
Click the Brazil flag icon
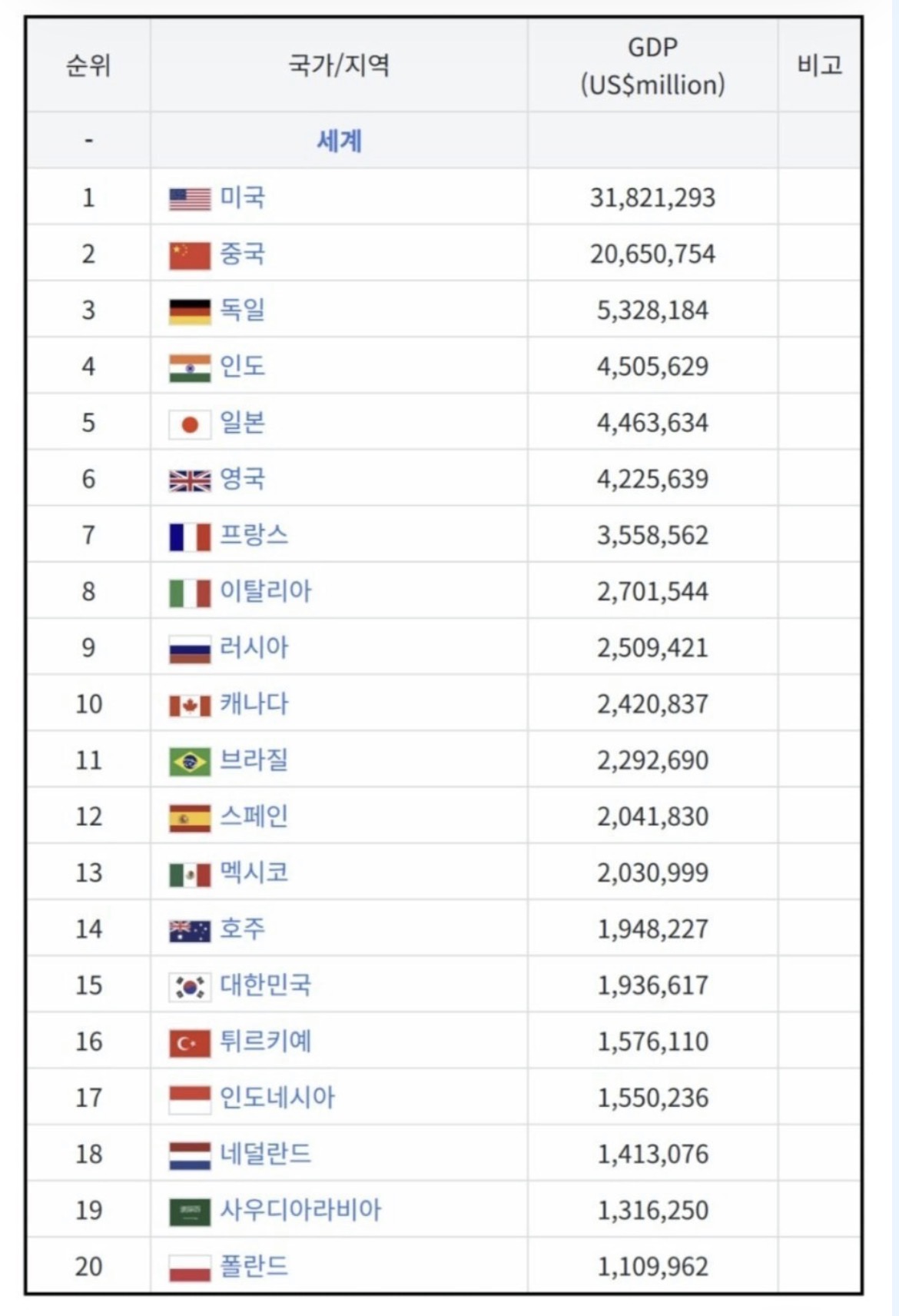click(x=190, y=762)
